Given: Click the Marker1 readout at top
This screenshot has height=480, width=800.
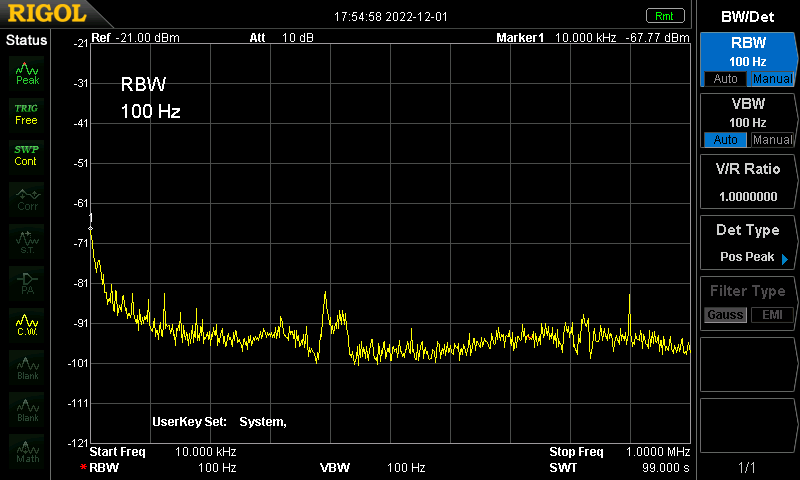Looking at the screenshot, I should coord(592,38).
